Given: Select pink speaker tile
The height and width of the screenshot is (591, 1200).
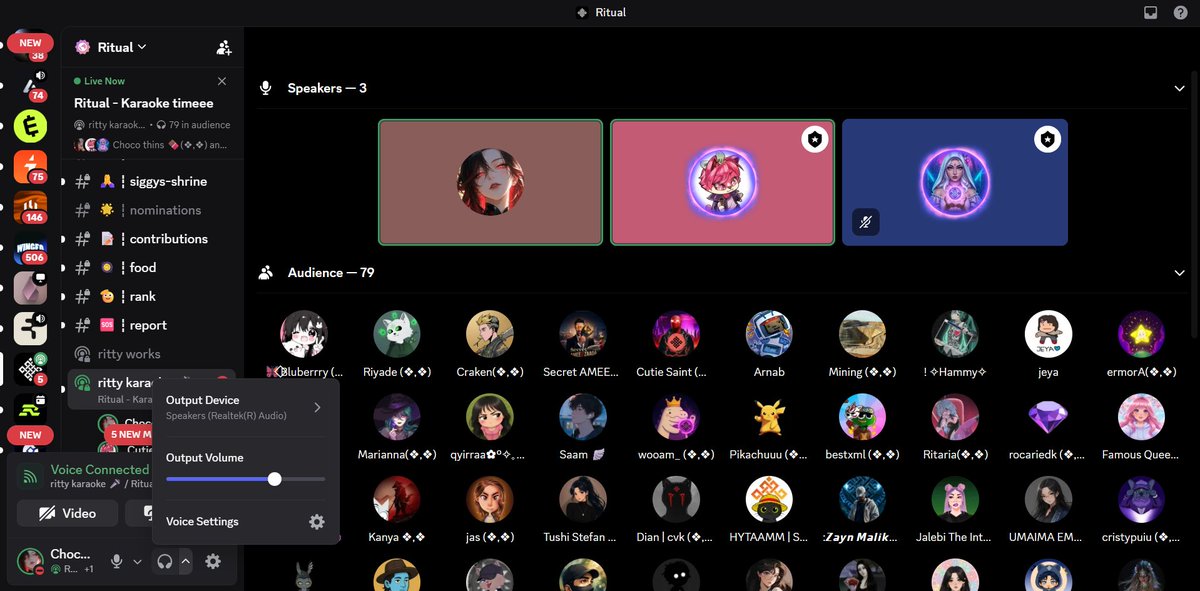Looking at the screenshot, I should 722,182.
